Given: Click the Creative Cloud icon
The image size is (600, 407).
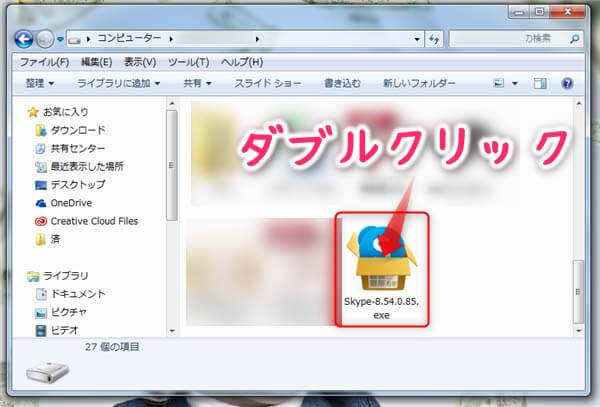Looking at the screenshot, I should (x=41, y=221).
